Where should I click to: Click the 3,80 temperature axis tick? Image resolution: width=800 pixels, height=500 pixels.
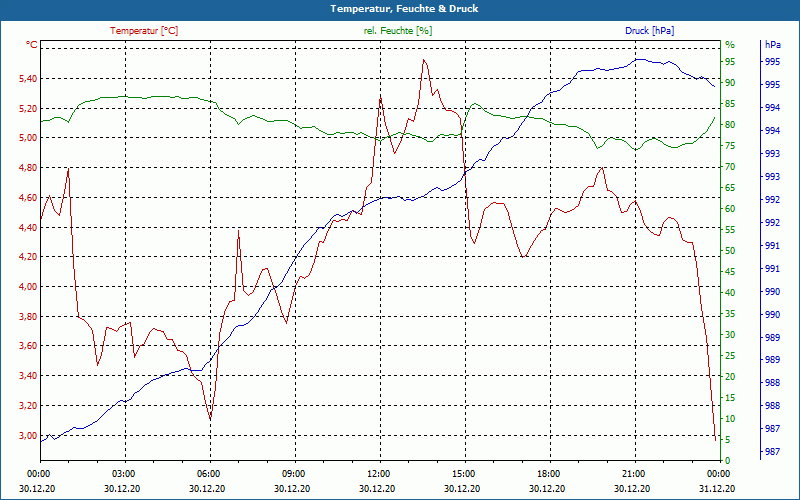[28, 316]
